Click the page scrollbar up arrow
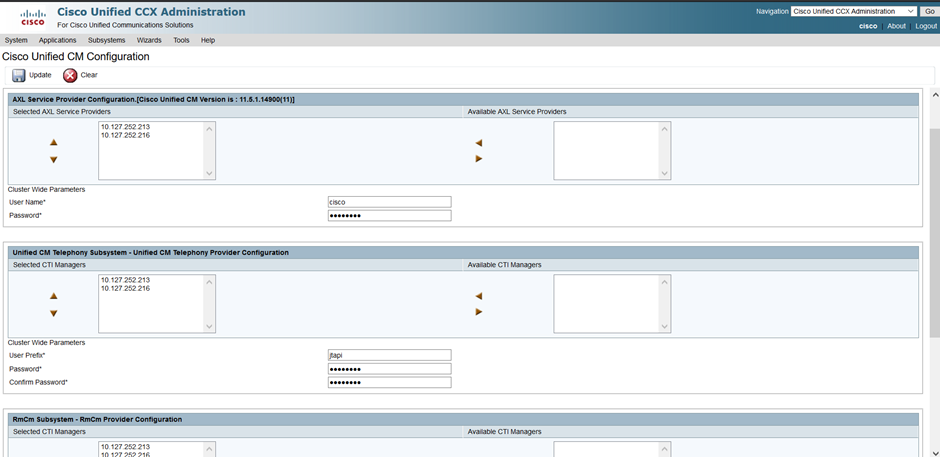940x457 pixels. pyautogui.click(x=935, y=95)
